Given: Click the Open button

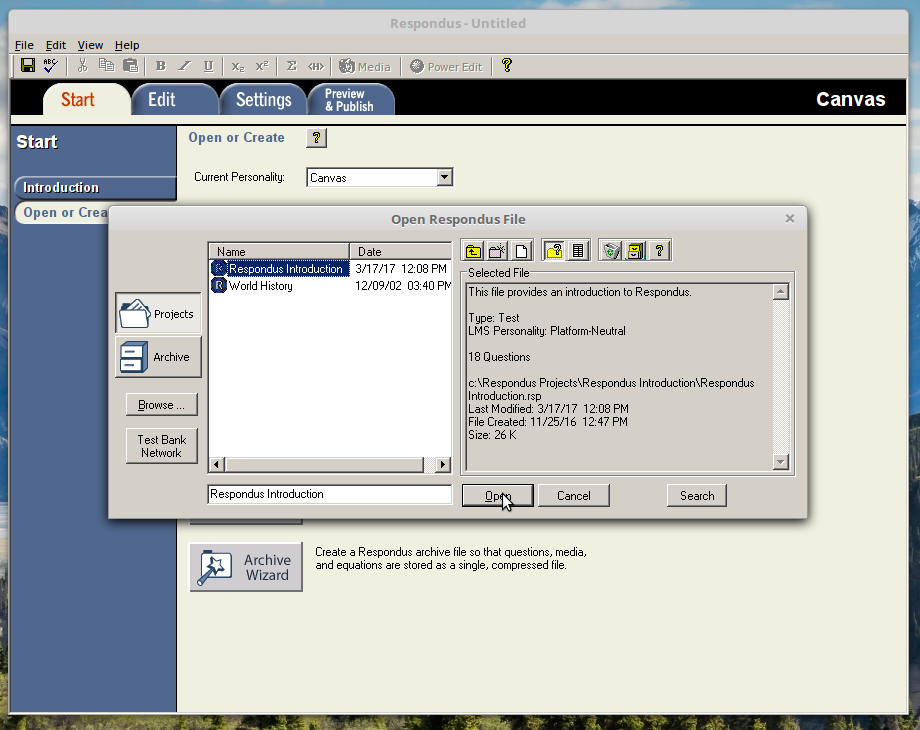Looking at the screenshot, I should pos(498,496).
